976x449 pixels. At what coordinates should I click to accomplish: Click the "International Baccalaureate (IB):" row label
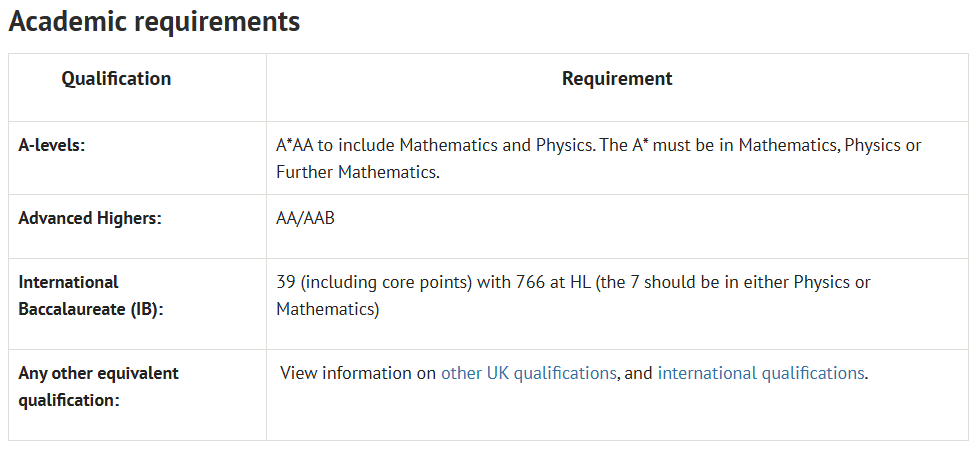90,296
